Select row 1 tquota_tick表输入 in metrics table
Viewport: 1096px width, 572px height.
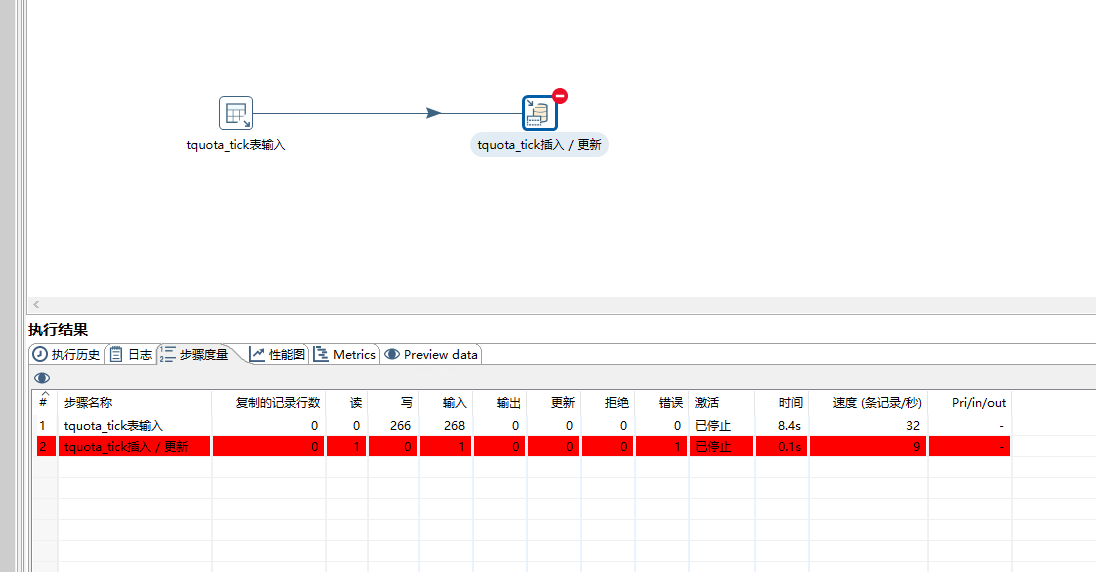(524, 425)
